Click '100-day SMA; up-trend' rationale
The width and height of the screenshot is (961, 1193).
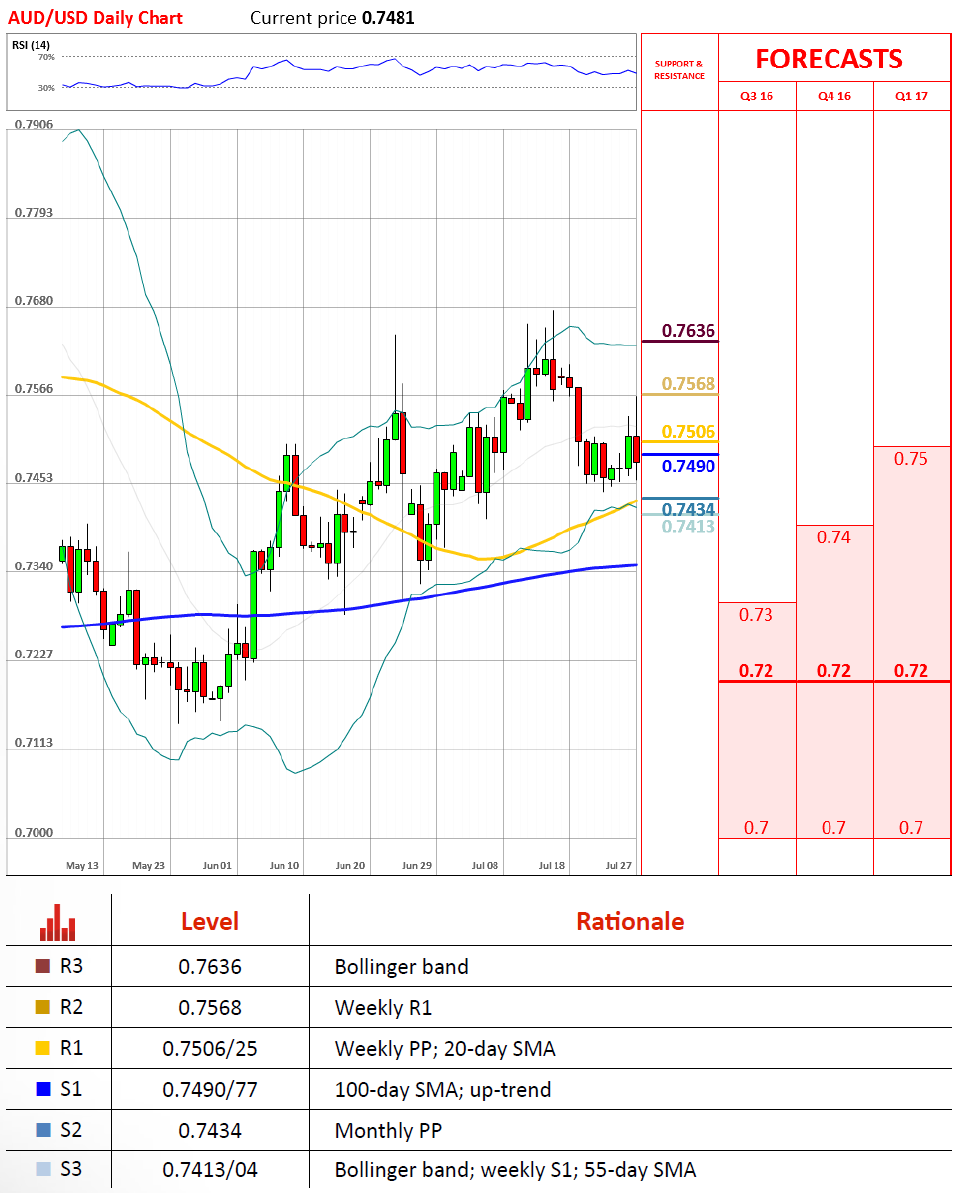[x=443, y=1090]
